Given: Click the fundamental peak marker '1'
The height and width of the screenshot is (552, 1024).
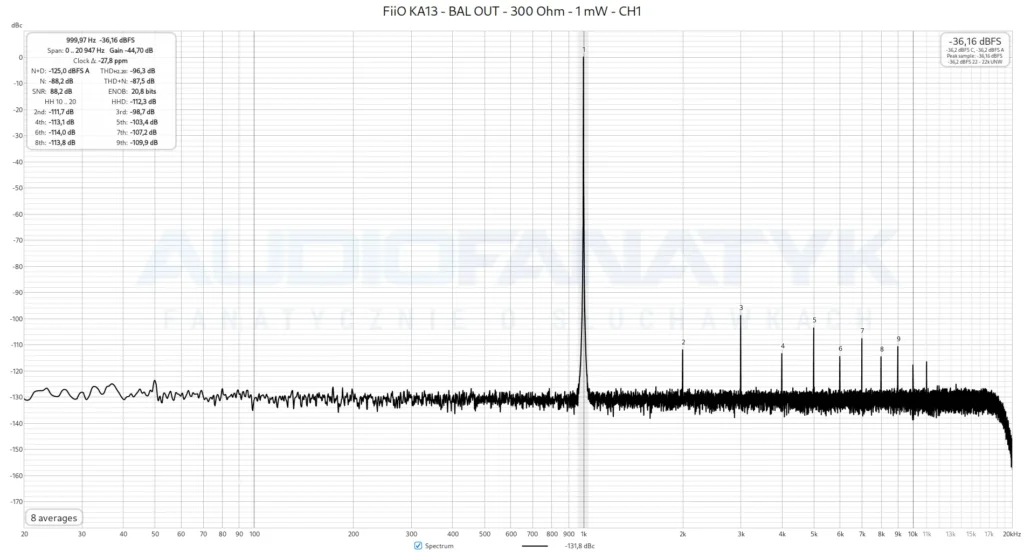Looking at the screenshot, I should pyautogui.click(x=584, y=50).
